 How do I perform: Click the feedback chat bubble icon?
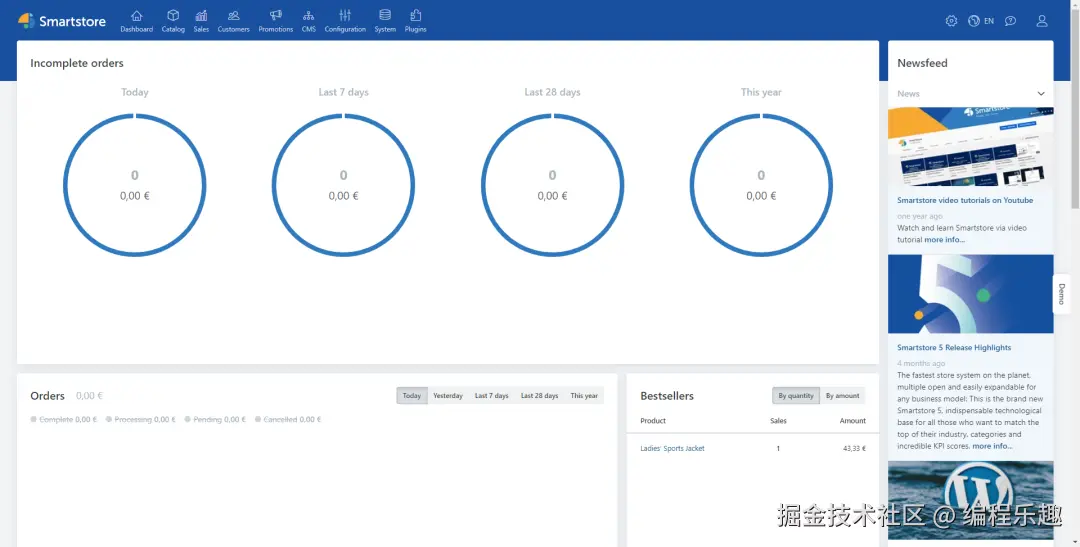coord(1010,21)
